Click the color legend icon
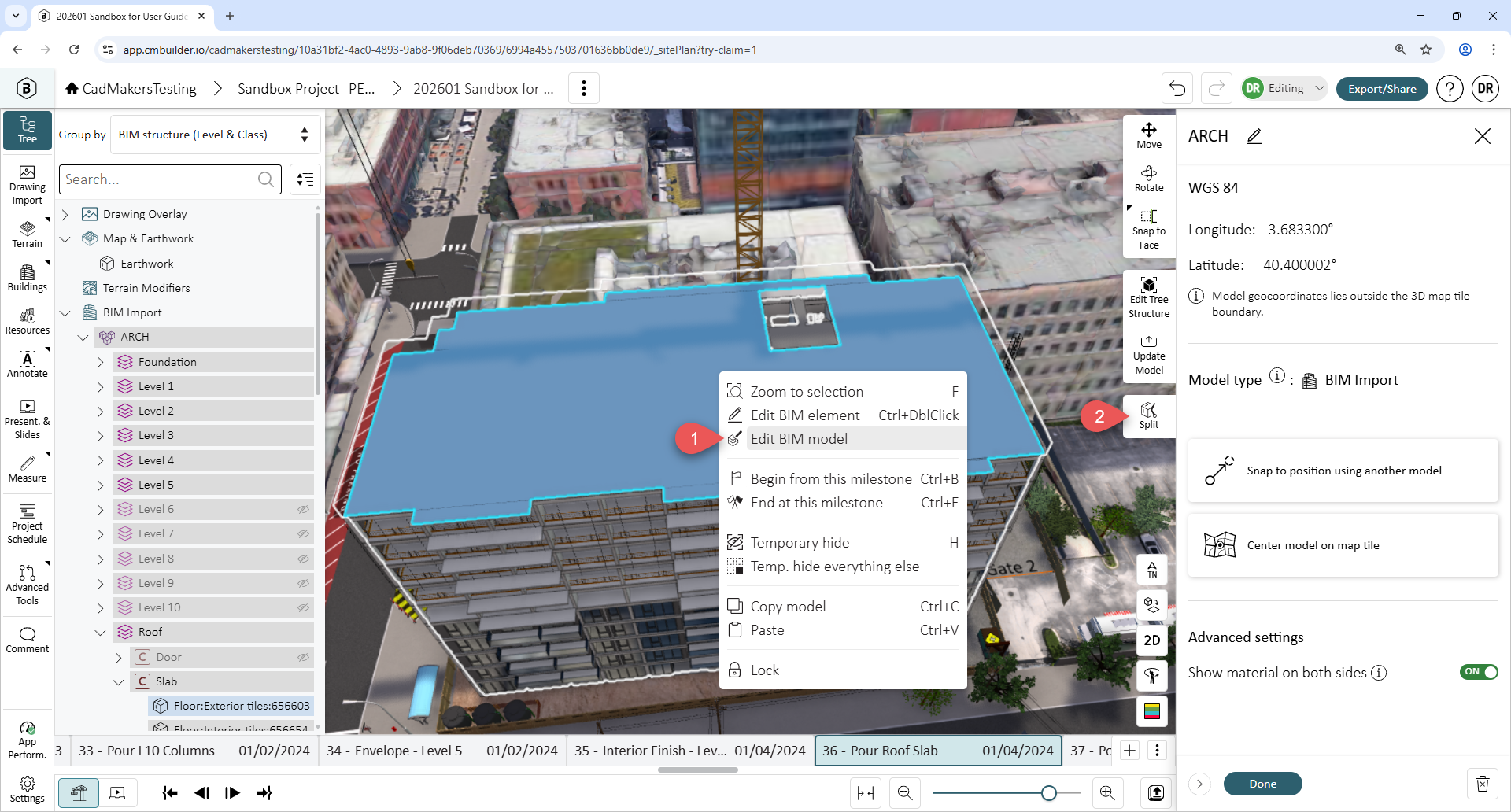Screen dimensions: 1511x812 pyautogui.click(x=1152, y=711)
